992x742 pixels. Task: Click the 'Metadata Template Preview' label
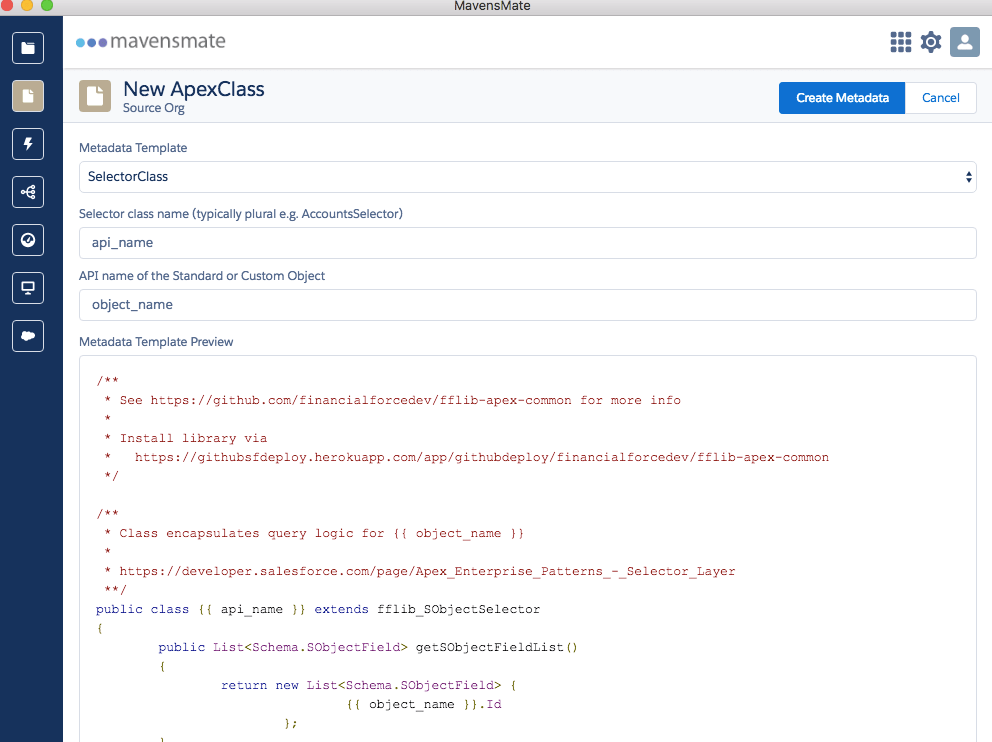coord(156,342)
